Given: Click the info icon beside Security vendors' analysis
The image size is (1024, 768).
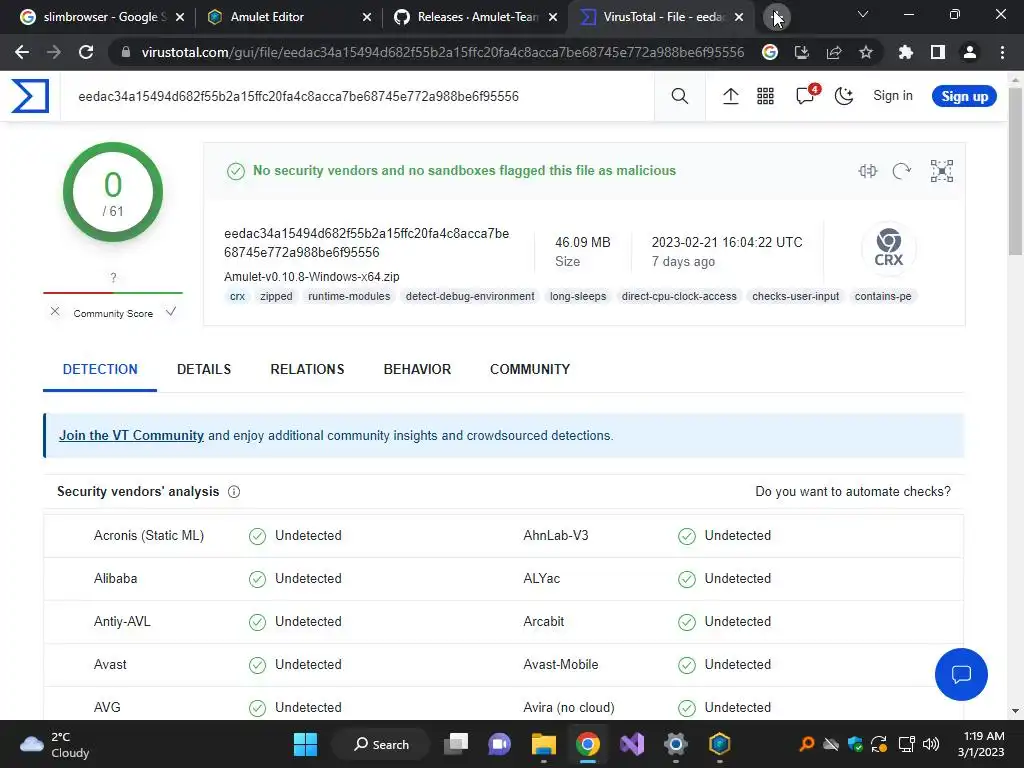Looking at the screenshot, I should point(234,492).
